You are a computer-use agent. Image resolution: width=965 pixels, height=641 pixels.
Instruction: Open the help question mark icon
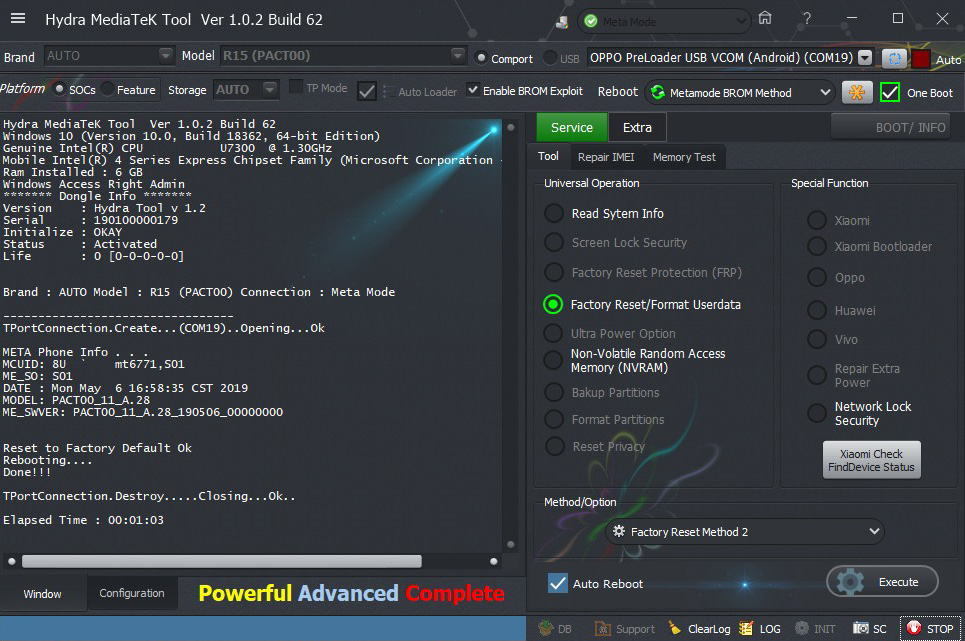point(806,18)
